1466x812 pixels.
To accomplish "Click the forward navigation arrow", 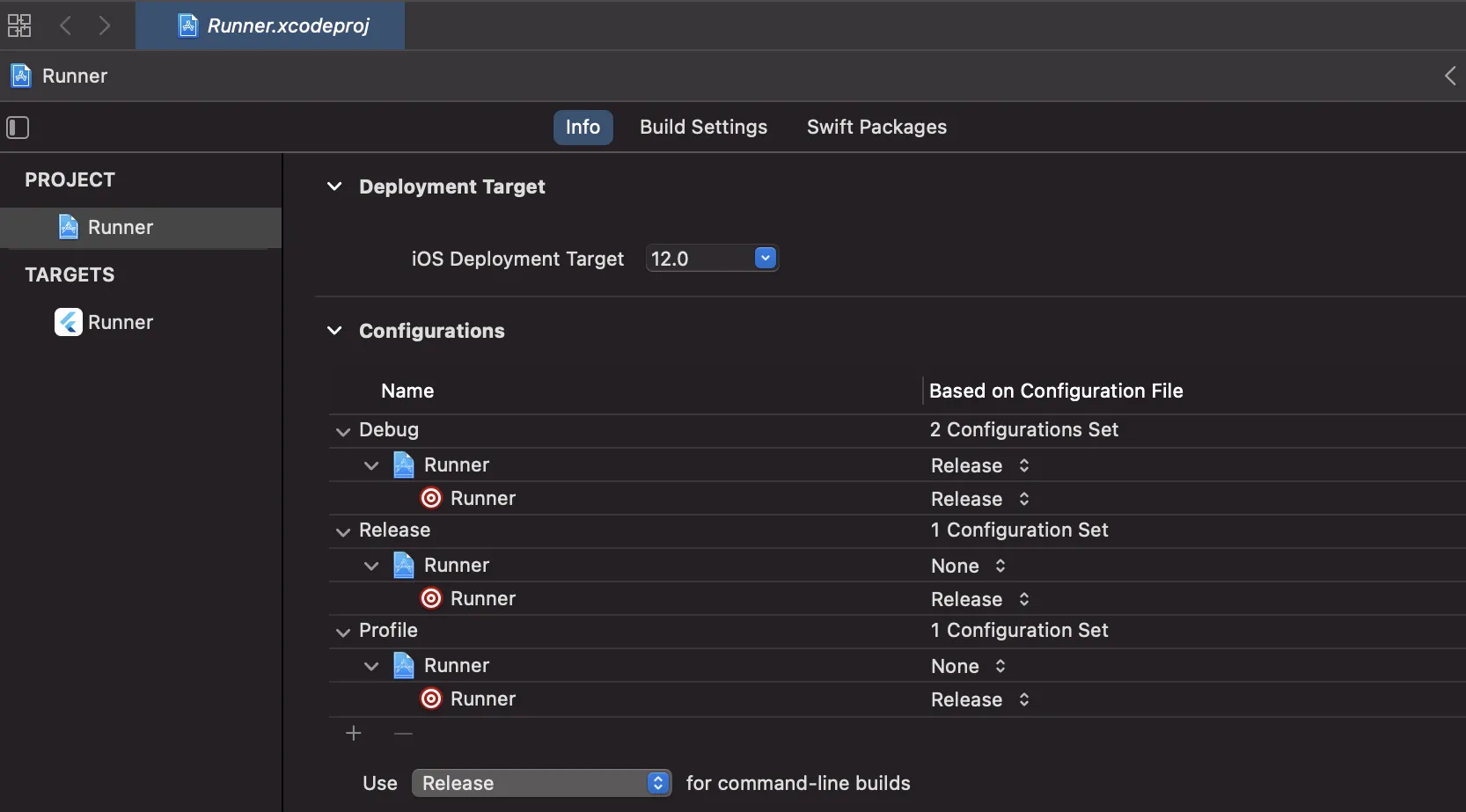I will 105,26.
